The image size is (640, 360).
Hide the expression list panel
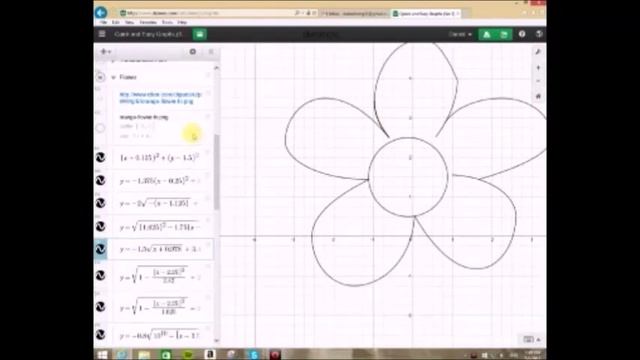click(x=211, y=52)
